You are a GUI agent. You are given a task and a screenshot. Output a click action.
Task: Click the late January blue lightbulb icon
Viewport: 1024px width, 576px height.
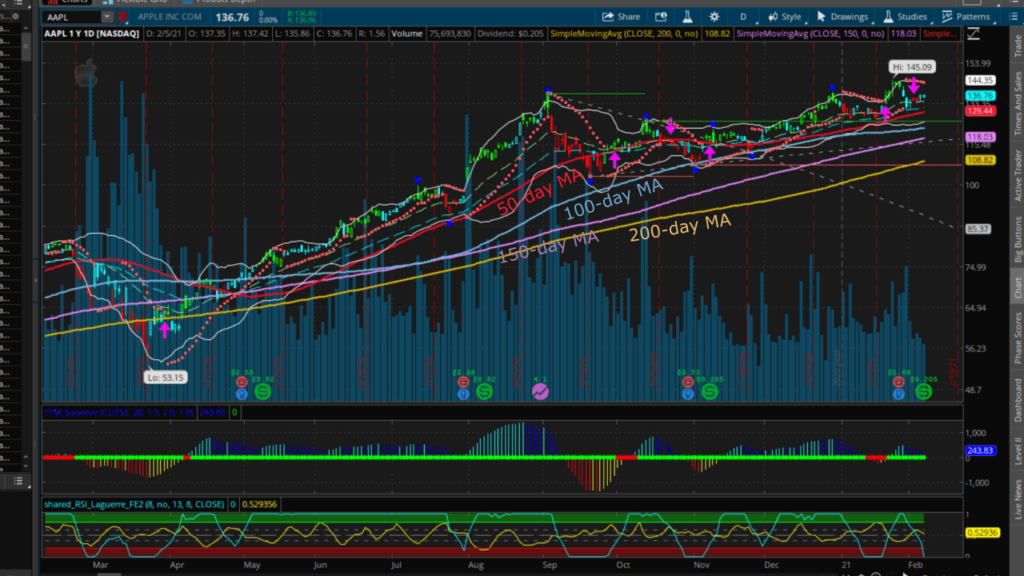(x=899, y=394)
